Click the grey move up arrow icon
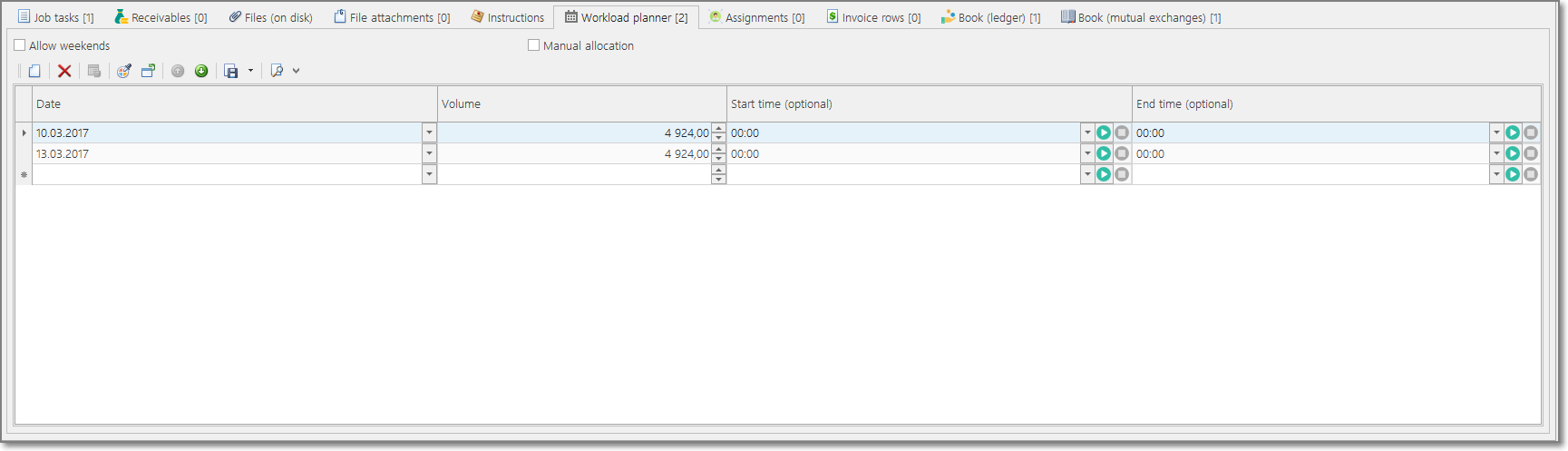Screen dimensions: 1568x451 click(178, 71)
